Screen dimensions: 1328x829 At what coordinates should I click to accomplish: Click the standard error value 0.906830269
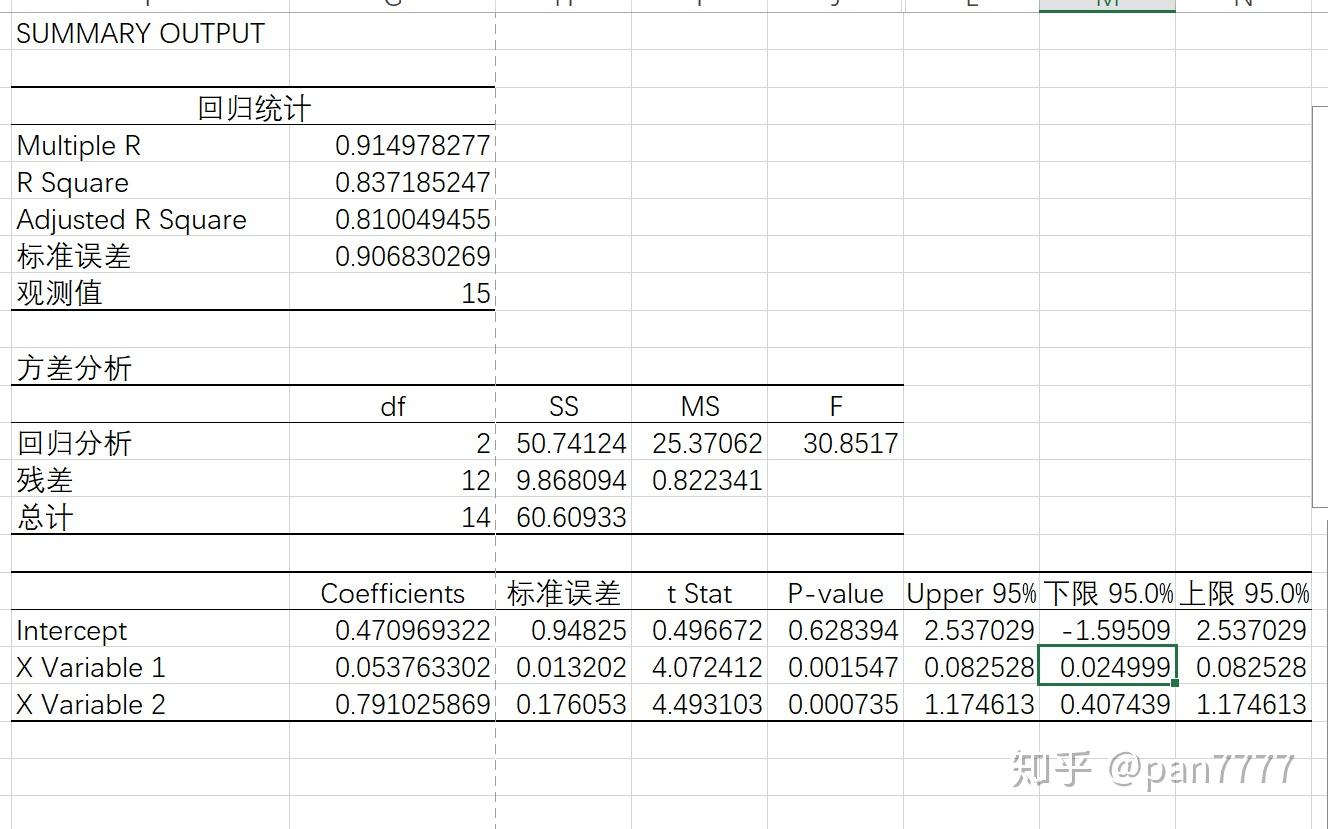[412, 257]
